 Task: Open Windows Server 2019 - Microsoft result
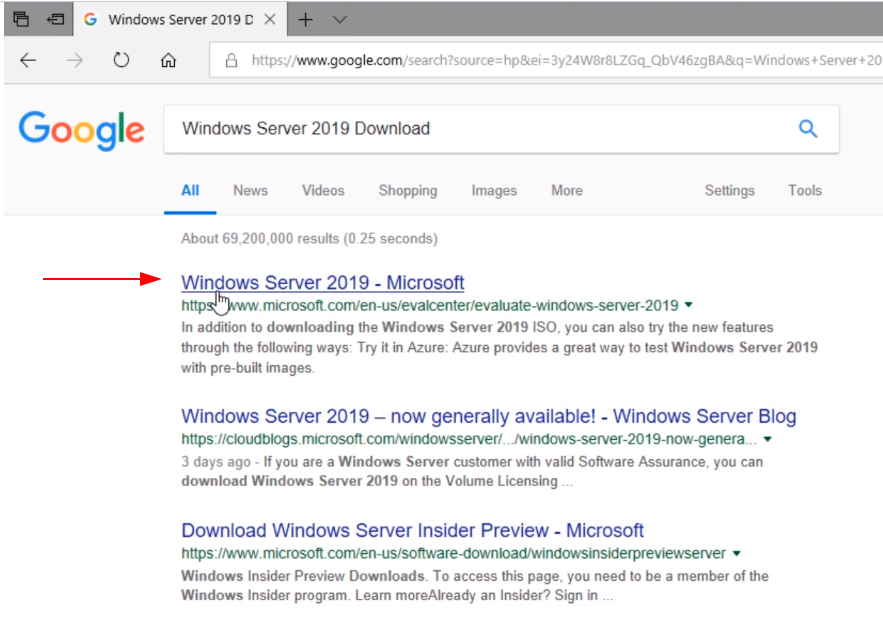click(322, 282)
